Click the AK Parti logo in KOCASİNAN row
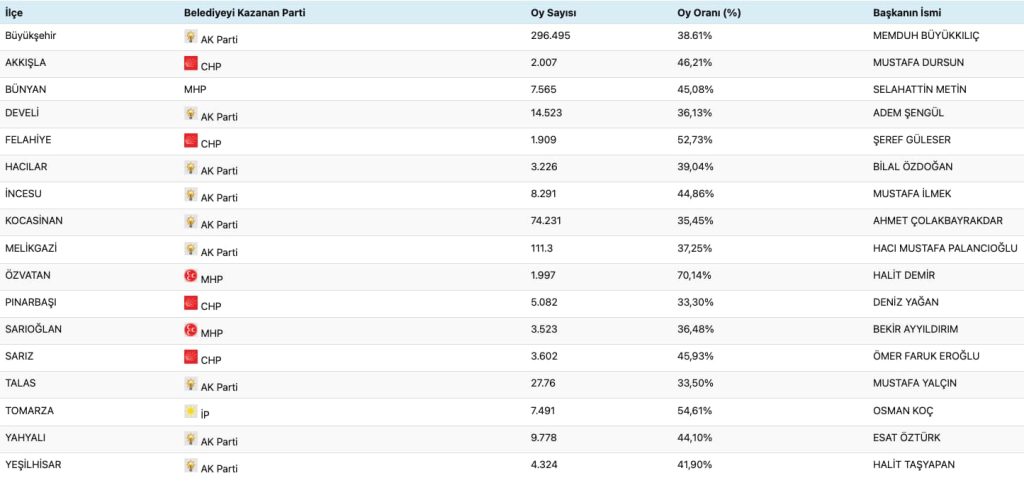The width and height of the screenshot is (1024, 483). 191,222
